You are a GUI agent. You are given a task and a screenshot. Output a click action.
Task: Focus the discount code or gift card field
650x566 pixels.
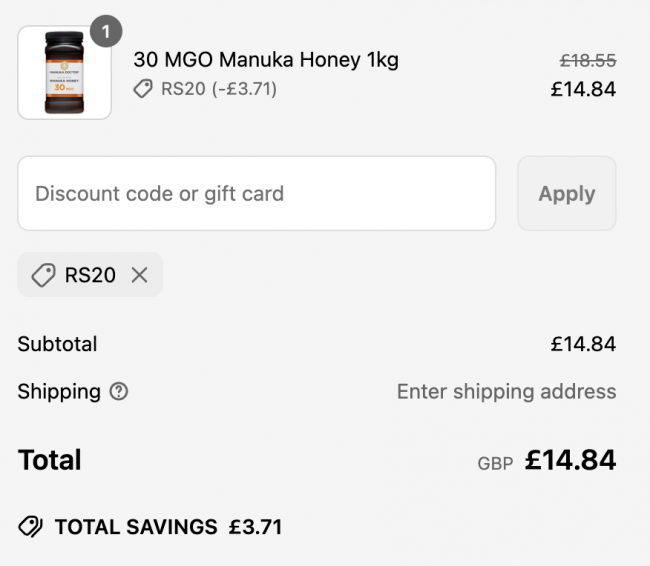click(x=257, y=194)
